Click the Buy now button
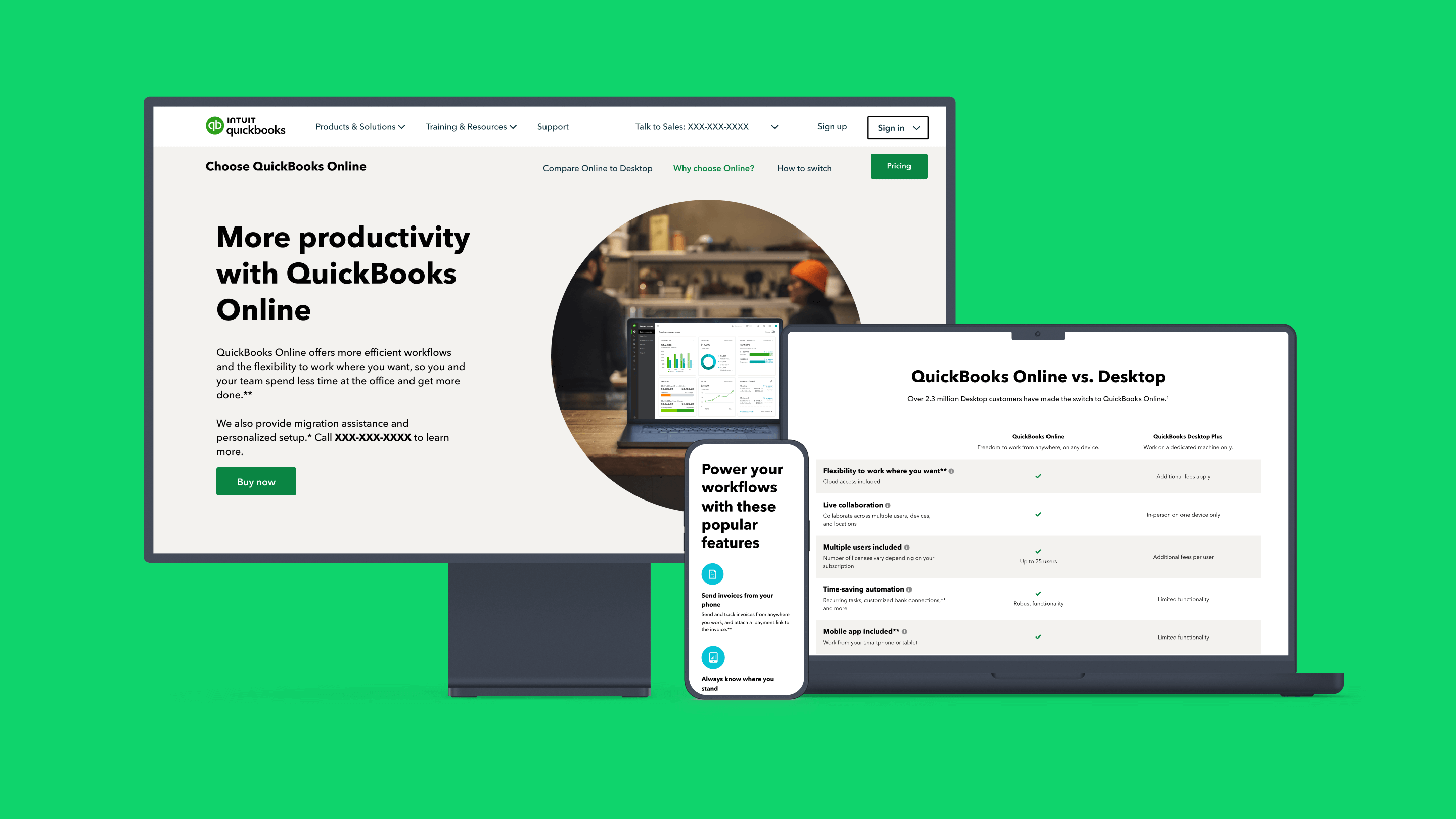Viewport: 1456px width, 819px height. (x=256, y=481)
